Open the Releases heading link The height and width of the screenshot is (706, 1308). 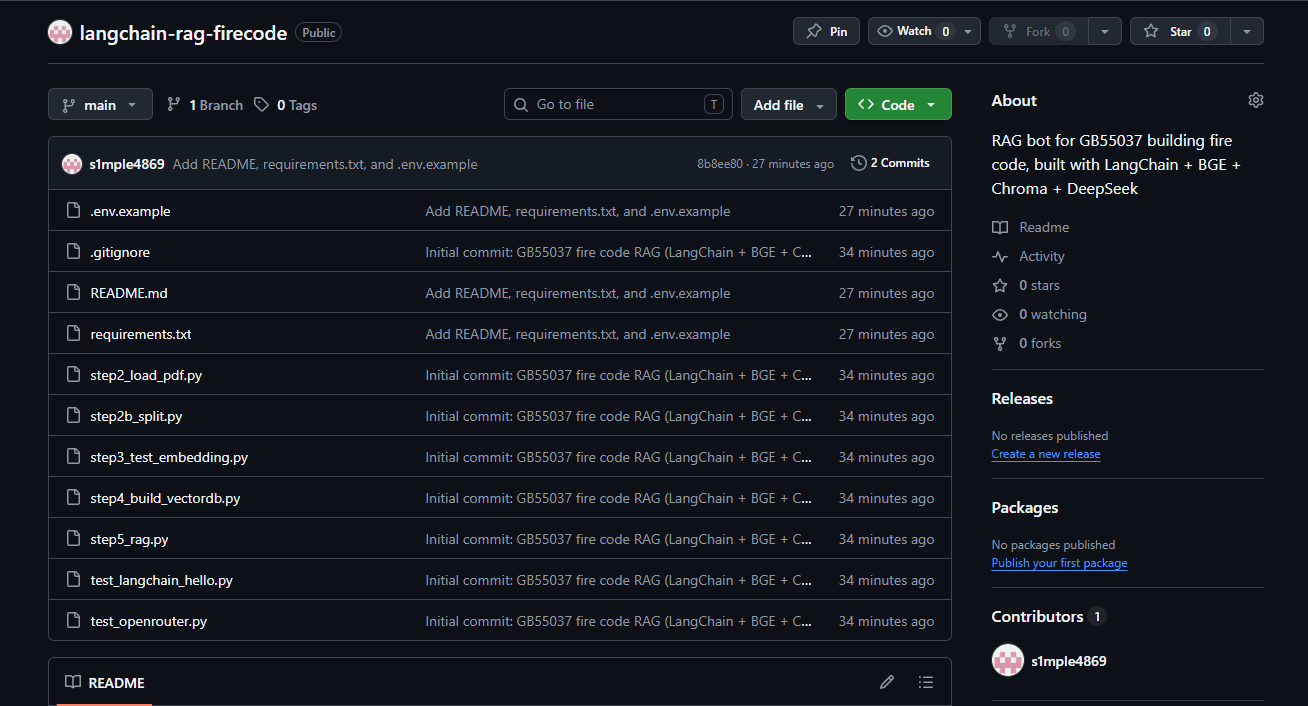(1022, 398)
